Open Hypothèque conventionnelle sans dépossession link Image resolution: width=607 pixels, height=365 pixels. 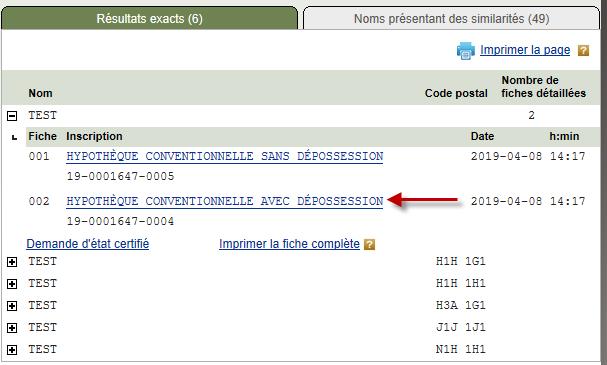tap(225, 156)
